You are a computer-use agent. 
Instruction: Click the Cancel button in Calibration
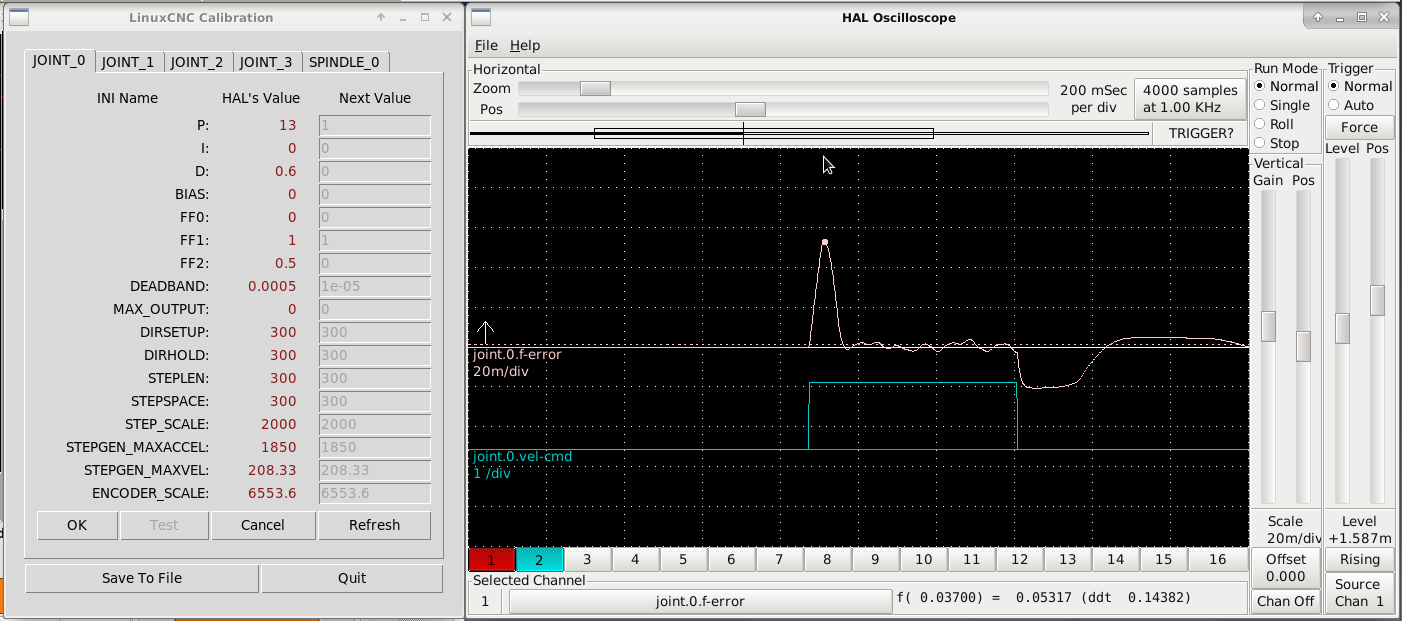(263, 525)
